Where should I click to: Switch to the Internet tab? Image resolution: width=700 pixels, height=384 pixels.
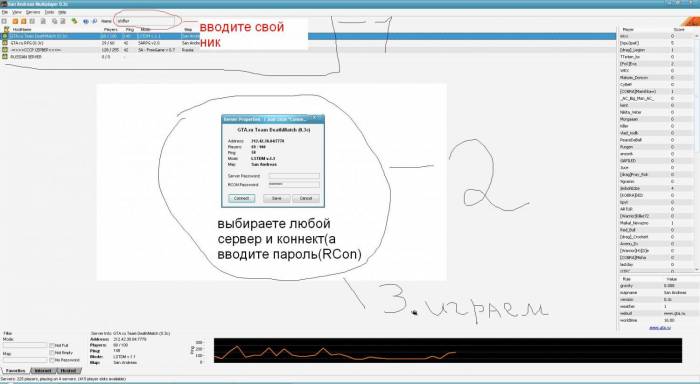point(43,371)
